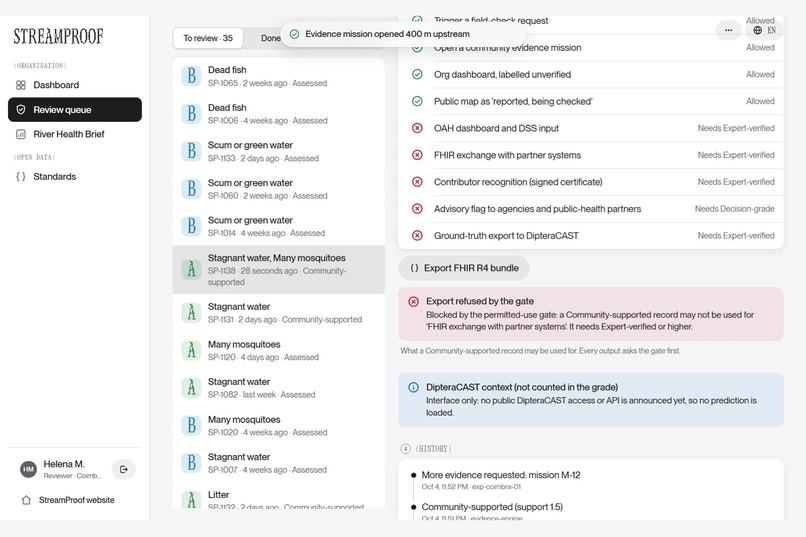Click grade B badge for SP-1133
The height and width of the screenshot is (537, 806).
[x=191, y=151]
